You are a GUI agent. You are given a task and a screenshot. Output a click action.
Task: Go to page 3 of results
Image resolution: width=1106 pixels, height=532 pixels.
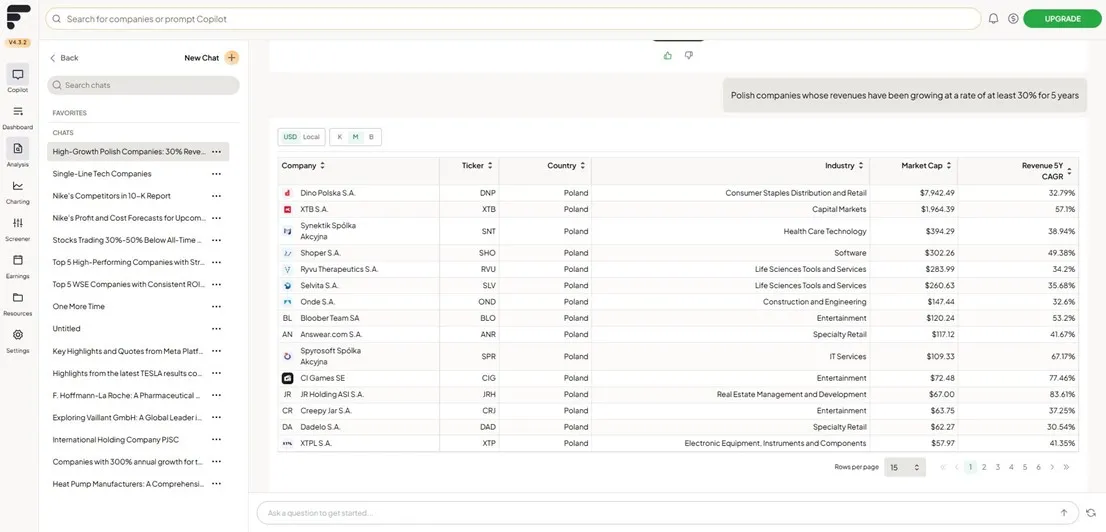pyautogui.click(x=997, y=467)
